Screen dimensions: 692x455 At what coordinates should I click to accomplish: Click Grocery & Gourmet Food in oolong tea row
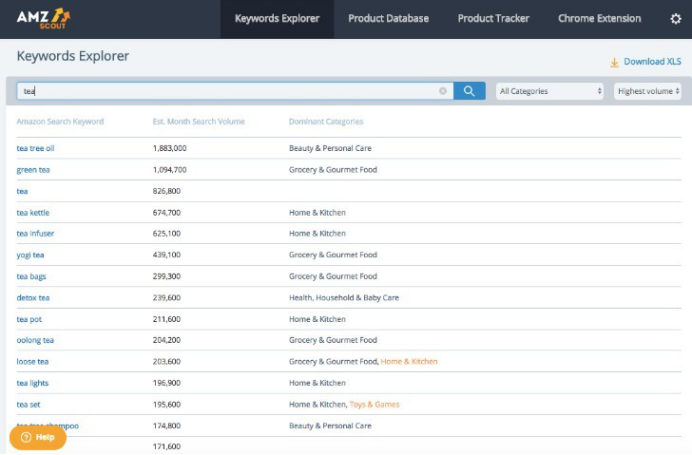point(333,340)
